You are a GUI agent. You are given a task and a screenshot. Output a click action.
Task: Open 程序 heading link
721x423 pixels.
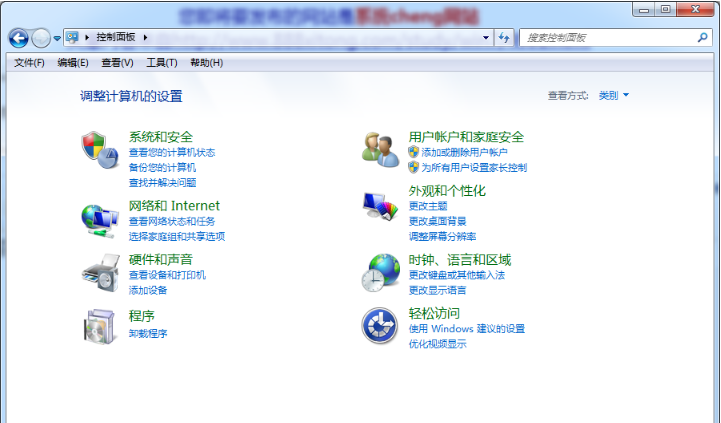click(142, 316)
